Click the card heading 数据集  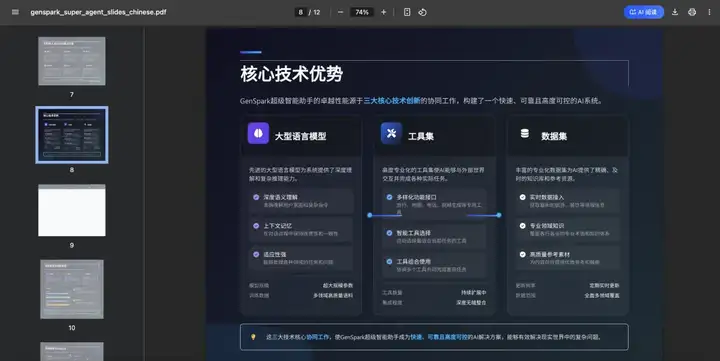pos(554,136)
